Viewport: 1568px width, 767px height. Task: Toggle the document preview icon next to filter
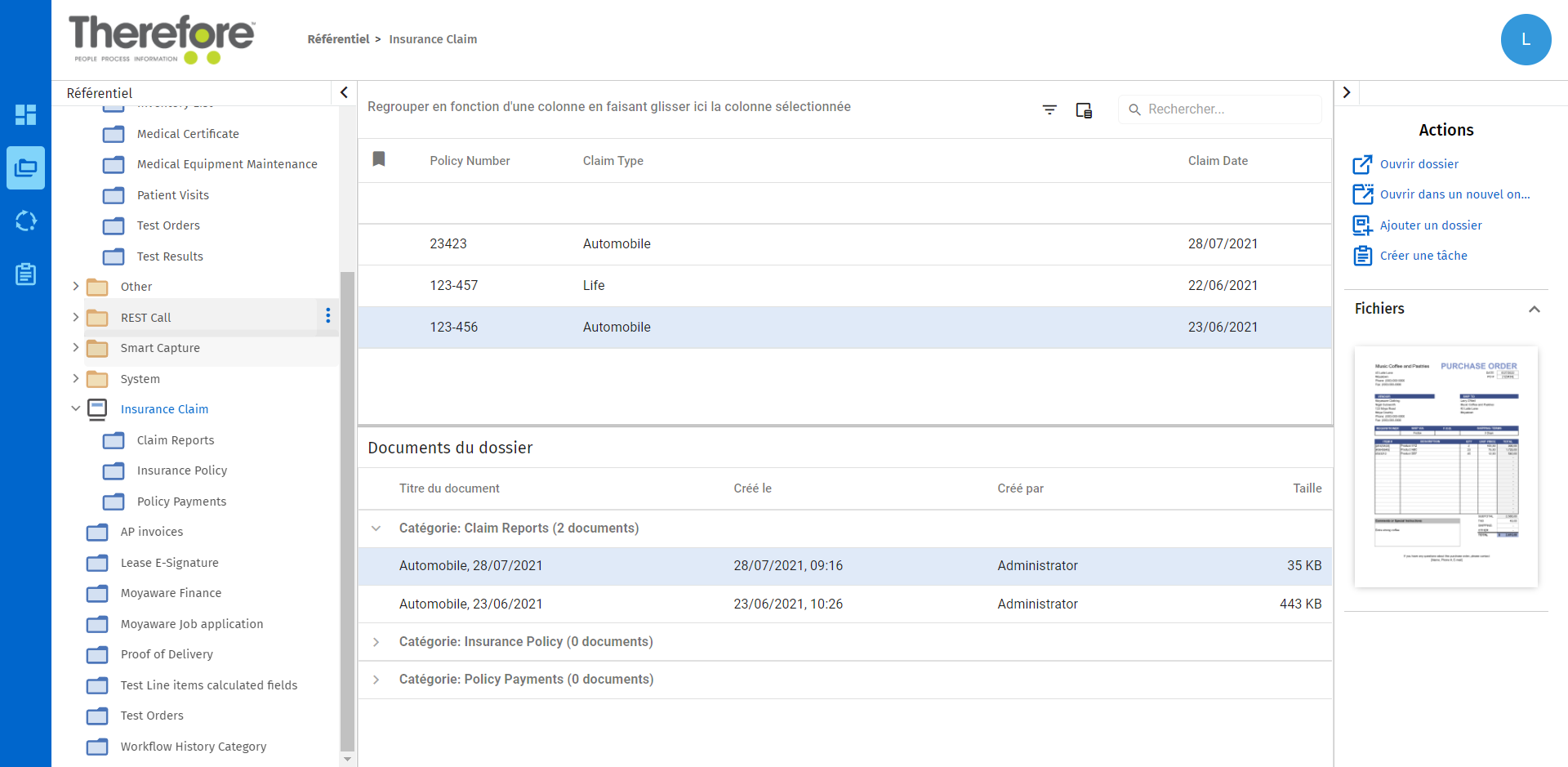pos(1084,109)
